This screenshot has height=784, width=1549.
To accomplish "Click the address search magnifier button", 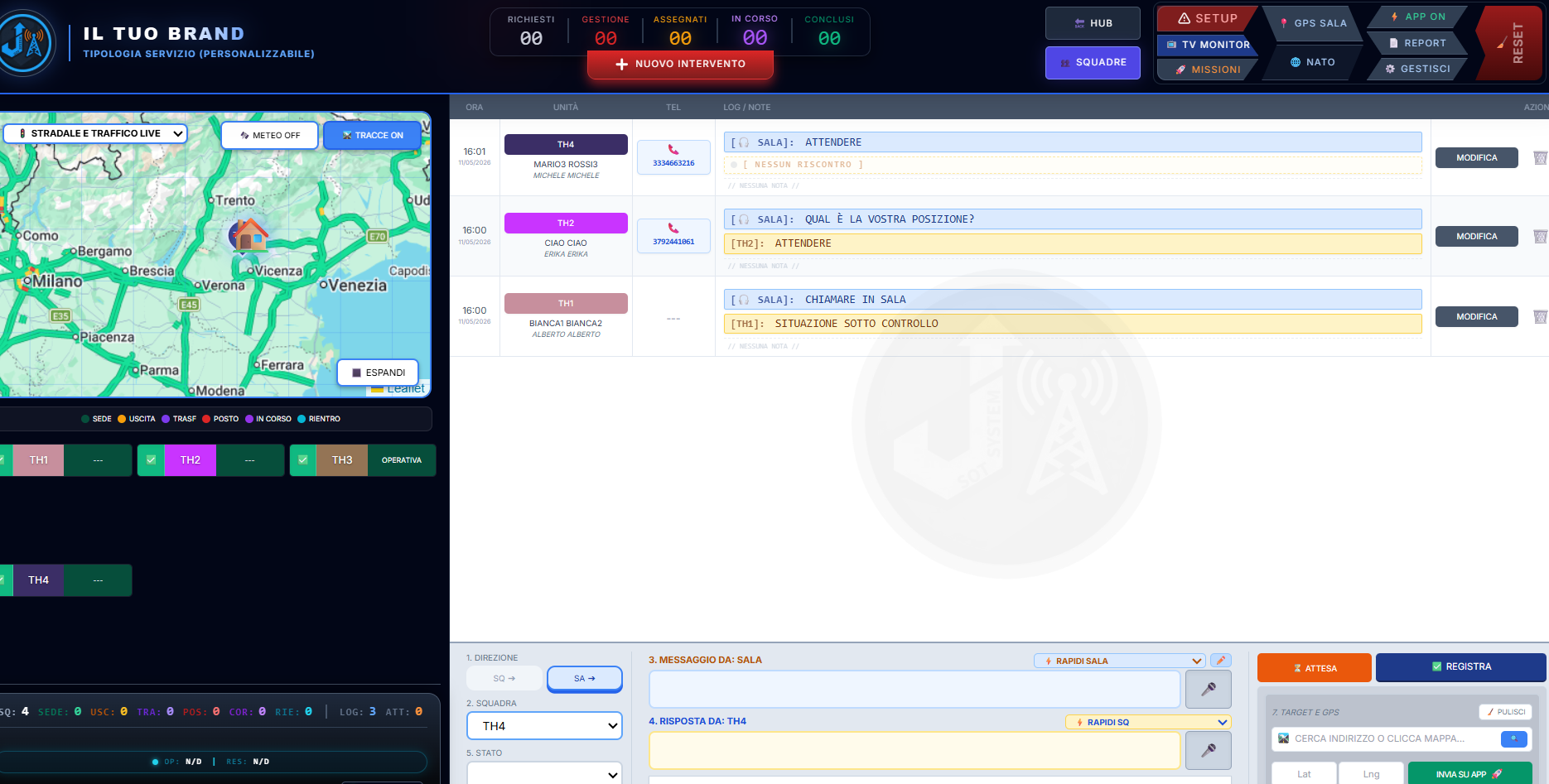I will 1513,738.
